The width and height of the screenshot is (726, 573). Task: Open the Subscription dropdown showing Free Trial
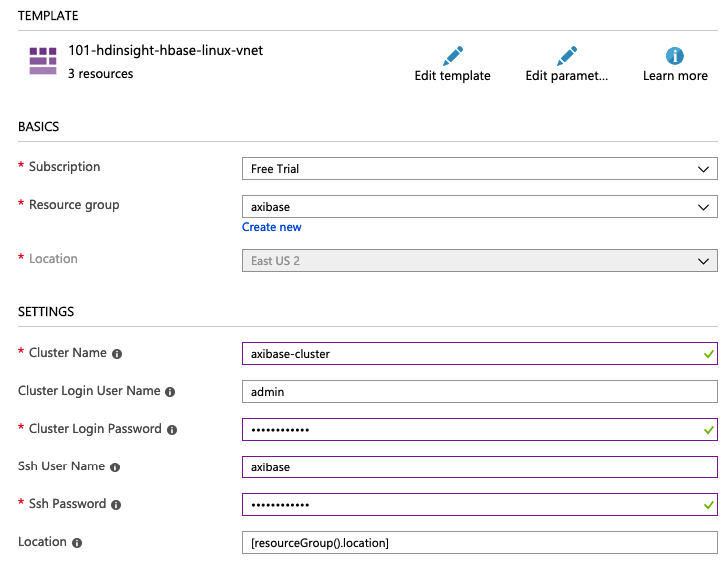click(x=480, y=169)
